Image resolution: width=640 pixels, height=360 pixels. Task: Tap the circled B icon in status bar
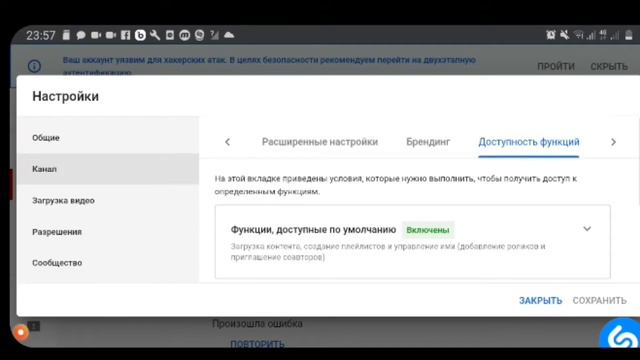click(140, 35)
